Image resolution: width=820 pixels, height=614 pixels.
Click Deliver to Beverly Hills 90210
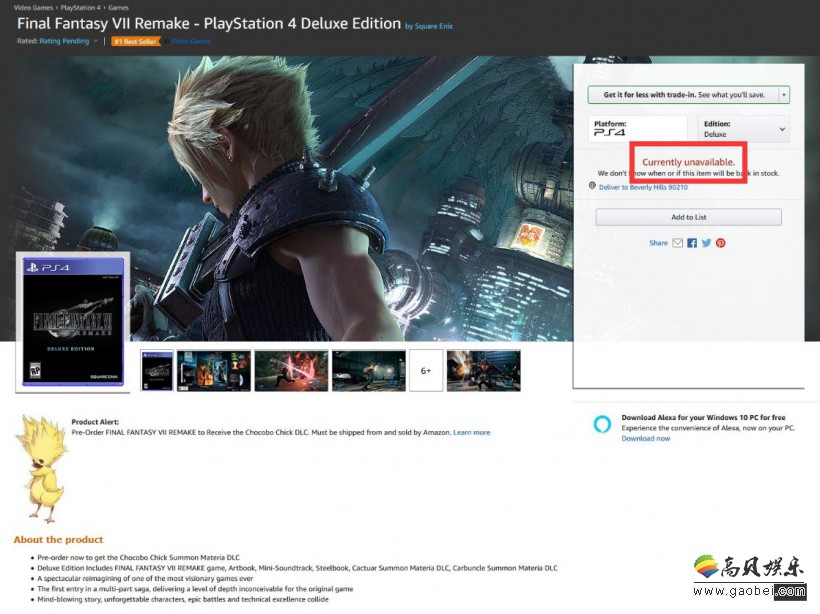pos(643,187)
